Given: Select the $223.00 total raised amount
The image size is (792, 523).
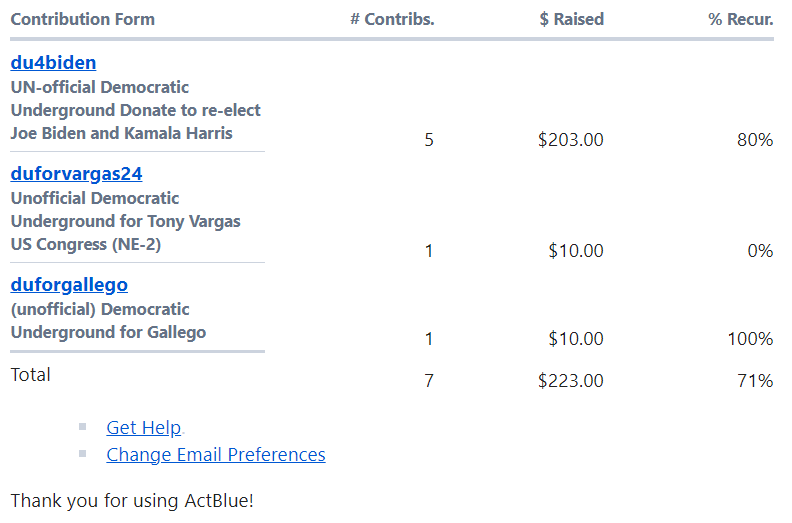Looking at the screenshot, I should pos(571,380).
